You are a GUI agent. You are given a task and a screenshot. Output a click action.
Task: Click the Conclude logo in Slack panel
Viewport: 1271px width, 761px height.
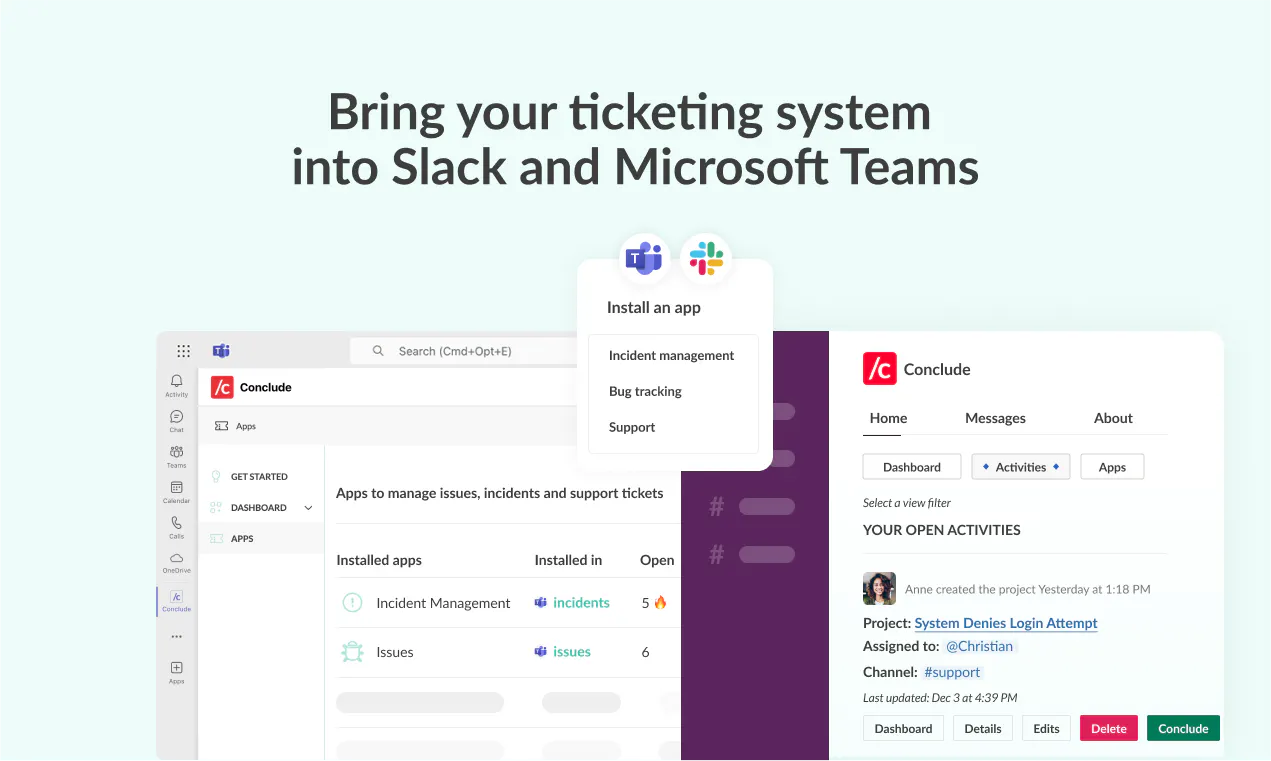[x=880, y=369]
